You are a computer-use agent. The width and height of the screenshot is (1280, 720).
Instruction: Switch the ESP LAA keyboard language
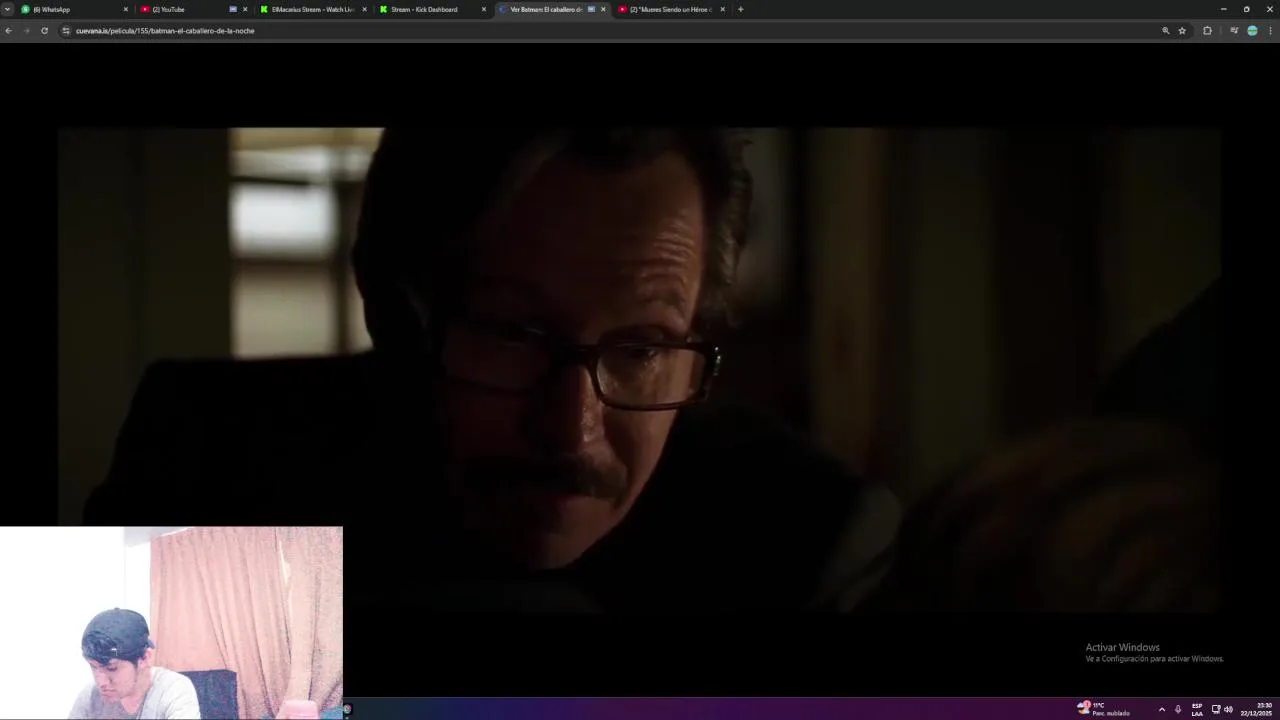[x=1197, y=709]
